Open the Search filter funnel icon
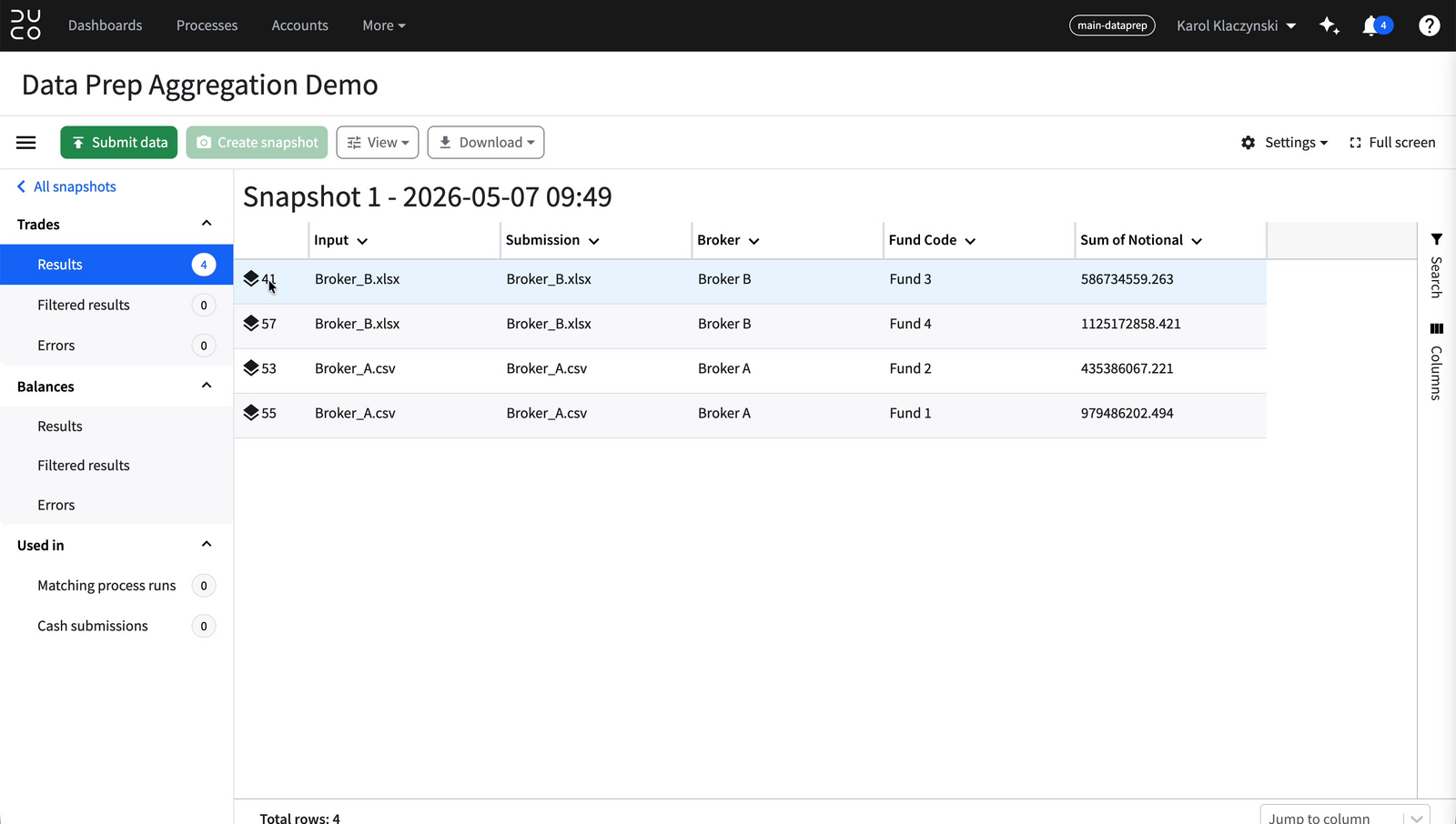 tap(1437, 240)
